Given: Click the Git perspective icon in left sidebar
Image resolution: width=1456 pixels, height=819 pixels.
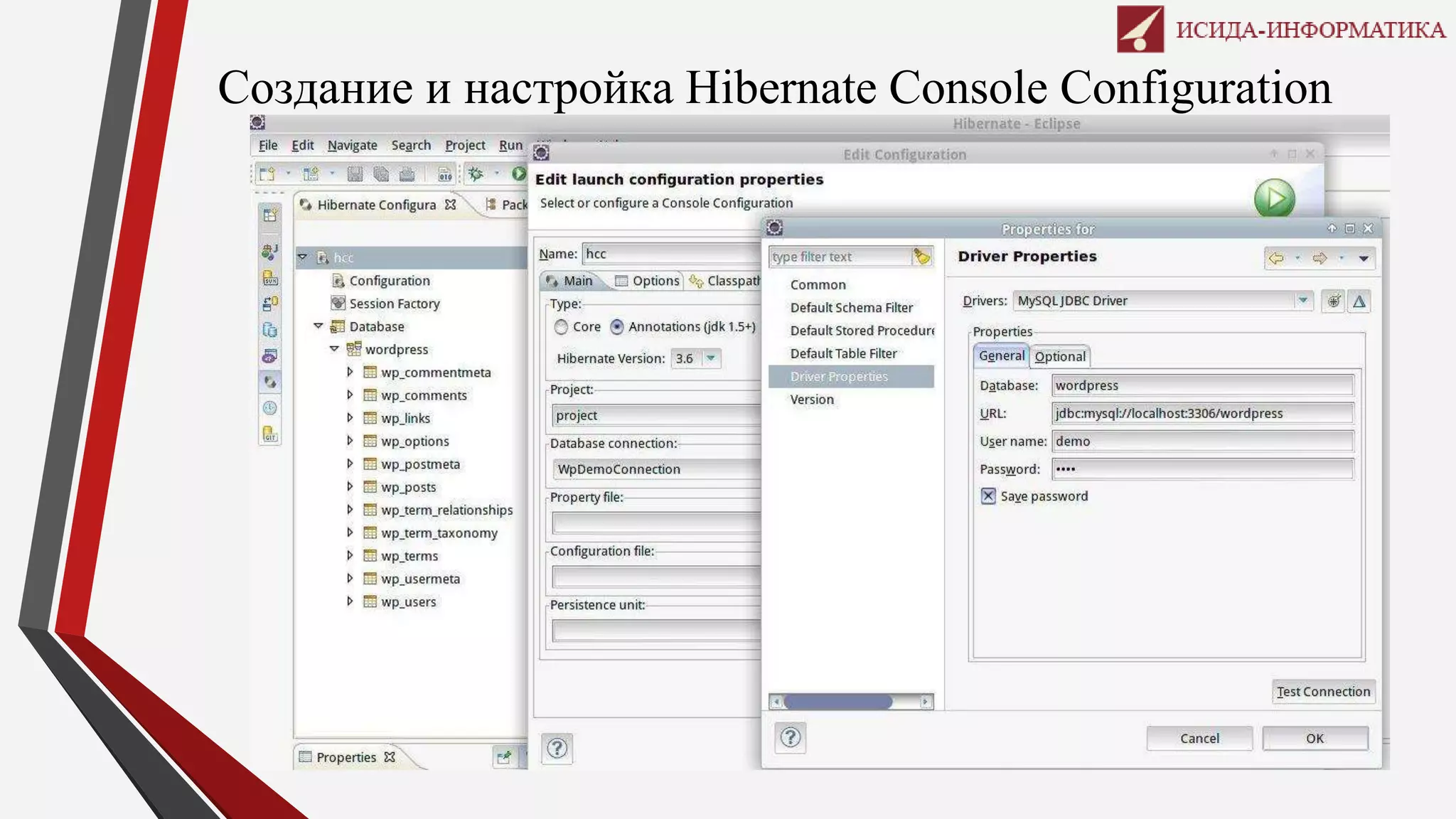Looking at the screenshot, I should tap(270, 433).
